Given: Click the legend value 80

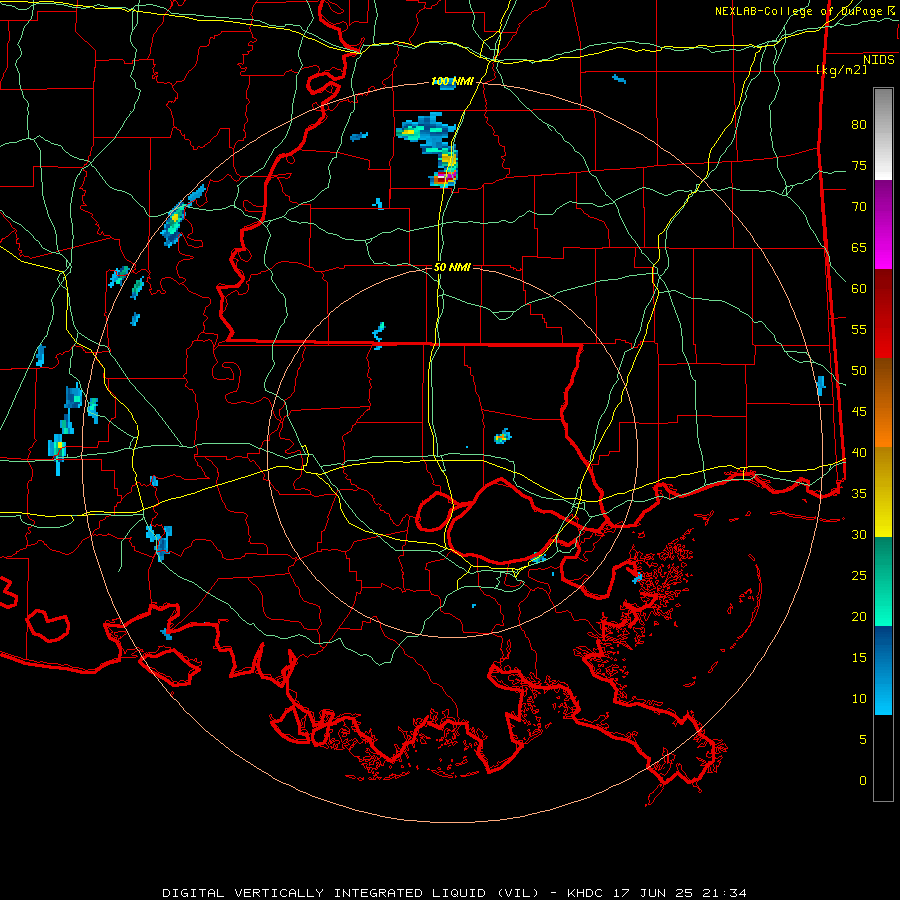Looking at the screenshot, I should (859, 125).
